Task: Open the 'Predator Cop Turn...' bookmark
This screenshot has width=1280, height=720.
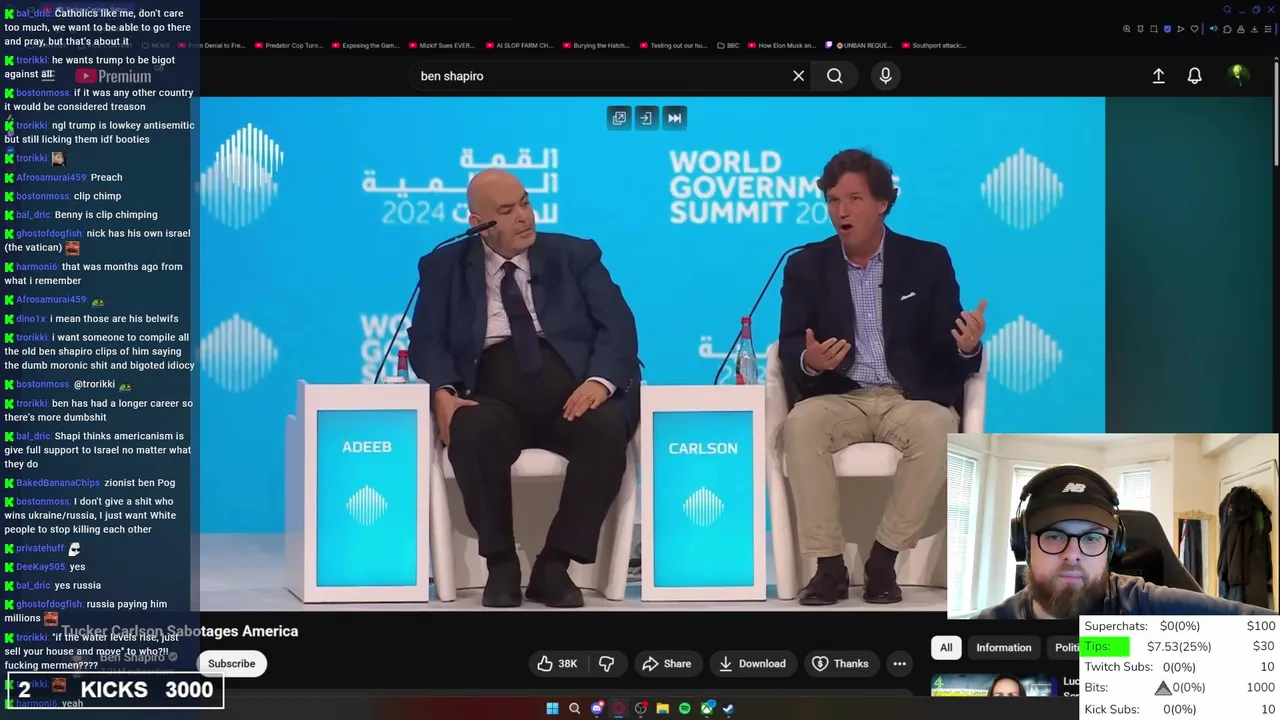Action: point(290,45)
